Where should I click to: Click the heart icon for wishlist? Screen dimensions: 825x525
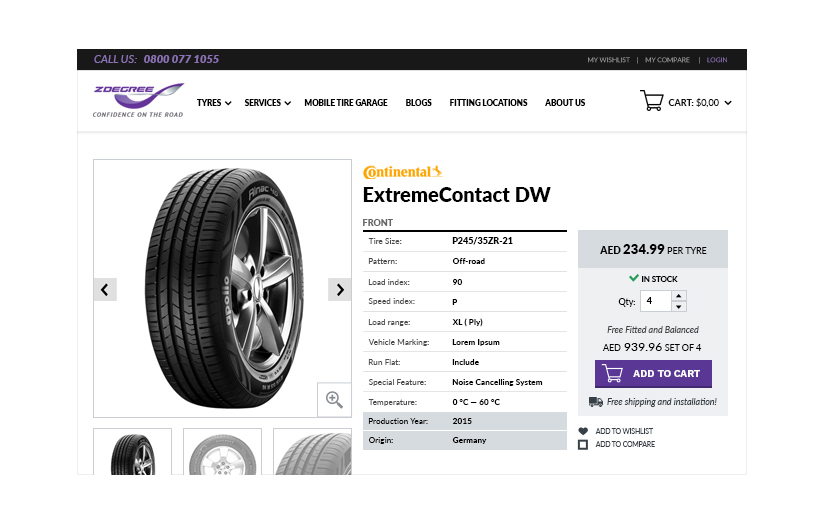point(583,431)
